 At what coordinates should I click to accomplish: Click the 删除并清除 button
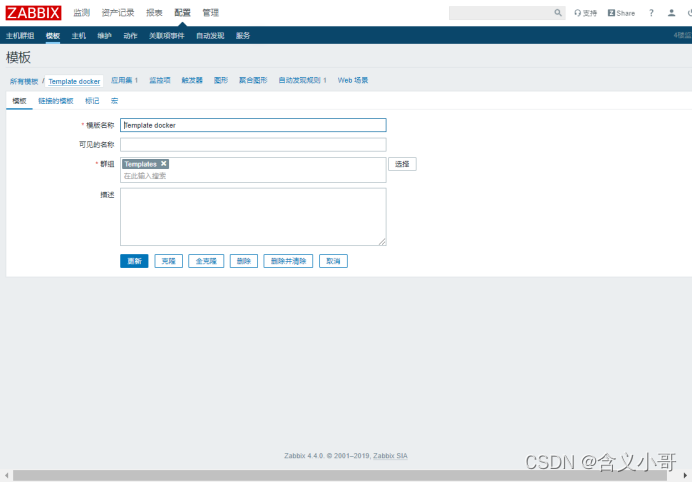point(288,261)
